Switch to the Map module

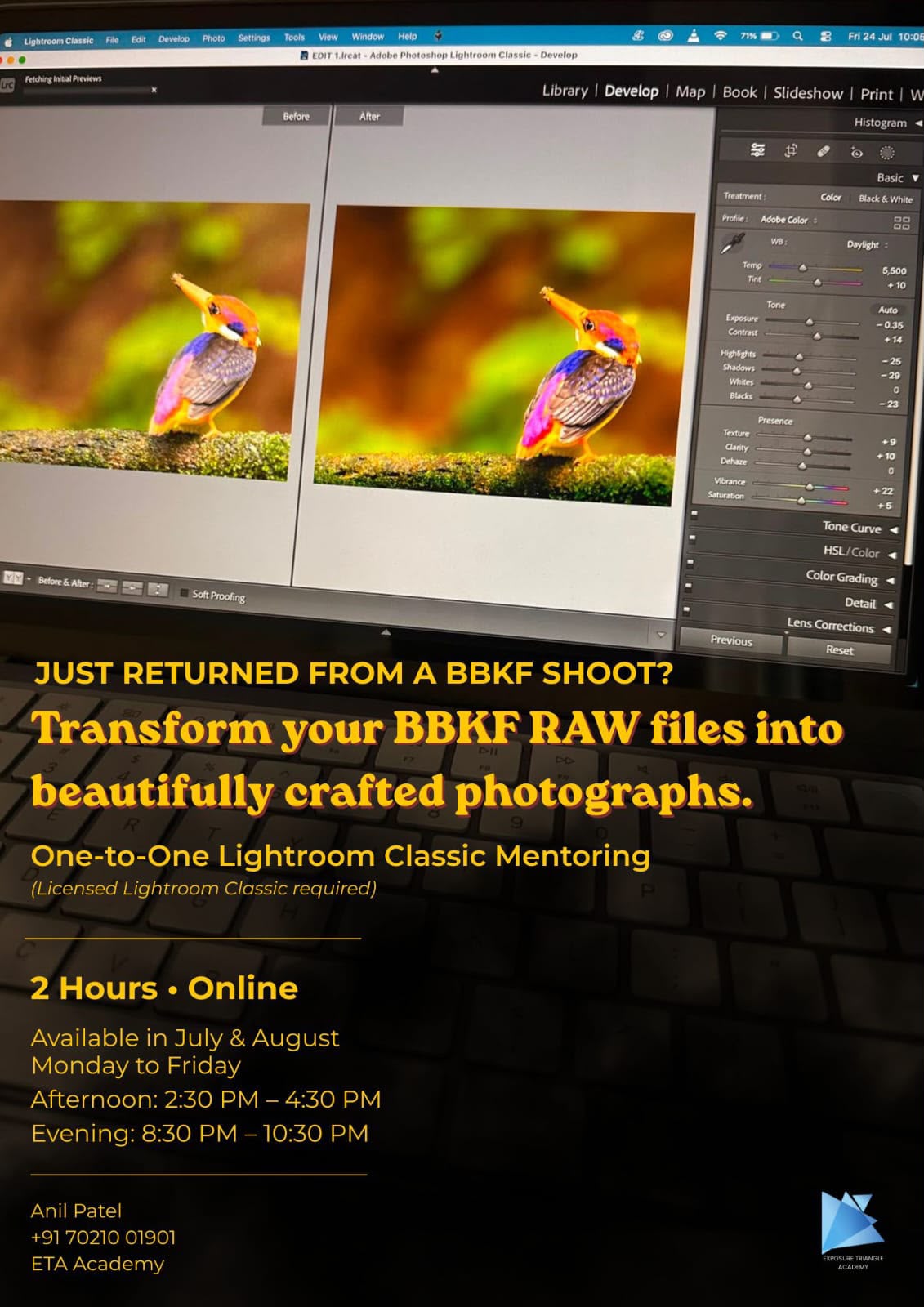coord(690,92)
